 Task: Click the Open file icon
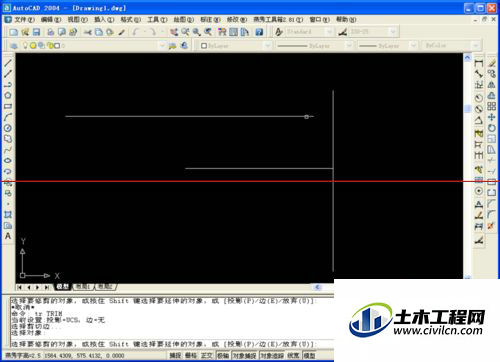click(25, 32)
